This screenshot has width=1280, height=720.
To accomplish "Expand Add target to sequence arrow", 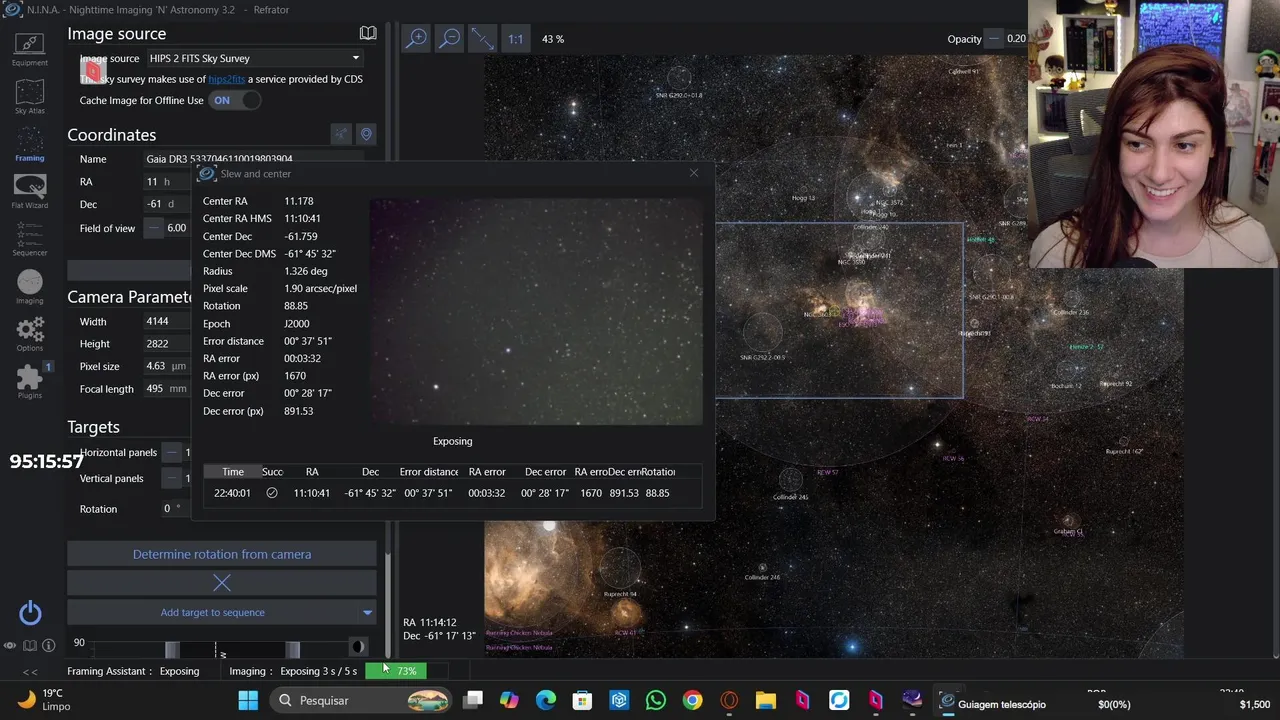I will [367, 612].
